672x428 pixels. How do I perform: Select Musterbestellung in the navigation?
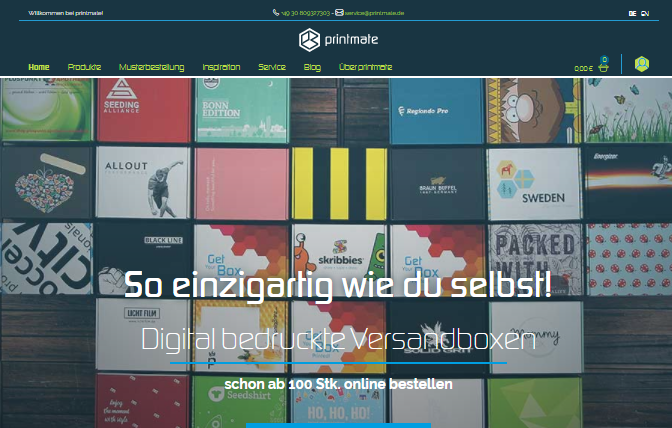pyautogui.click(x=151, y=67)
